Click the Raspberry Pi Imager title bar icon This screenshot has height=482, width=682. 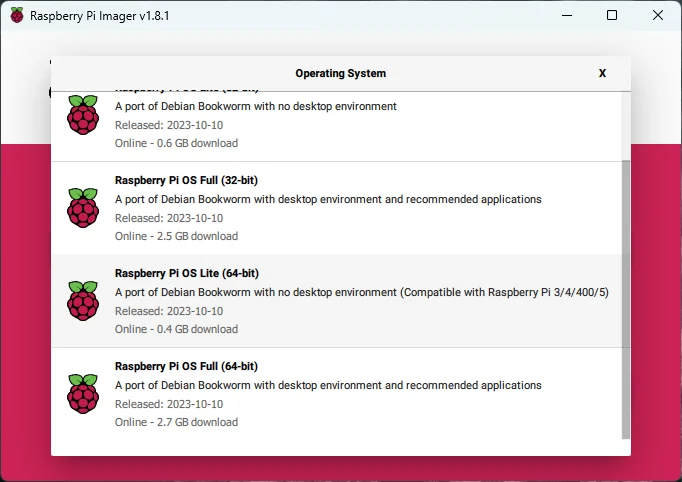(x=16, y=16)
